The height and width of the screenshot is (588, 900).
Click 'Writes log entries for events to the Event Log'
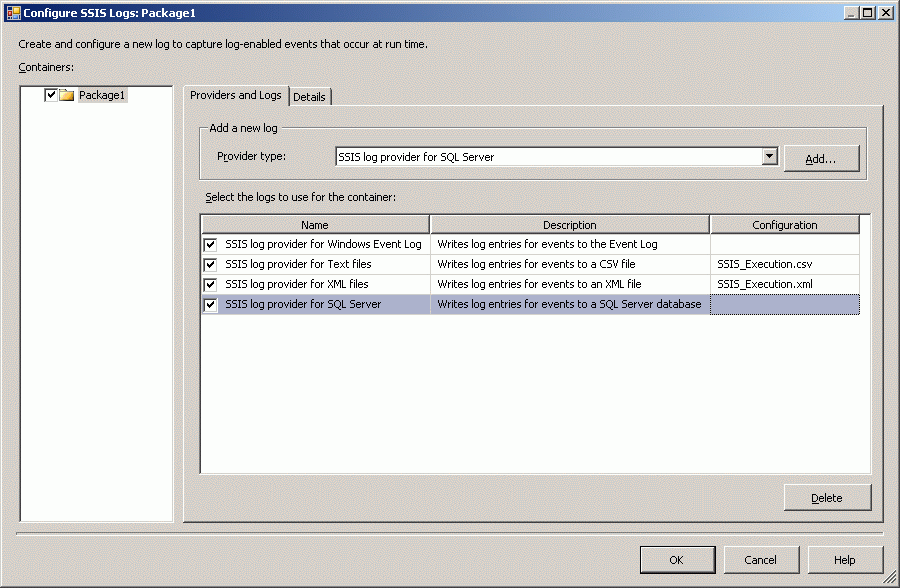coord(548,244)
